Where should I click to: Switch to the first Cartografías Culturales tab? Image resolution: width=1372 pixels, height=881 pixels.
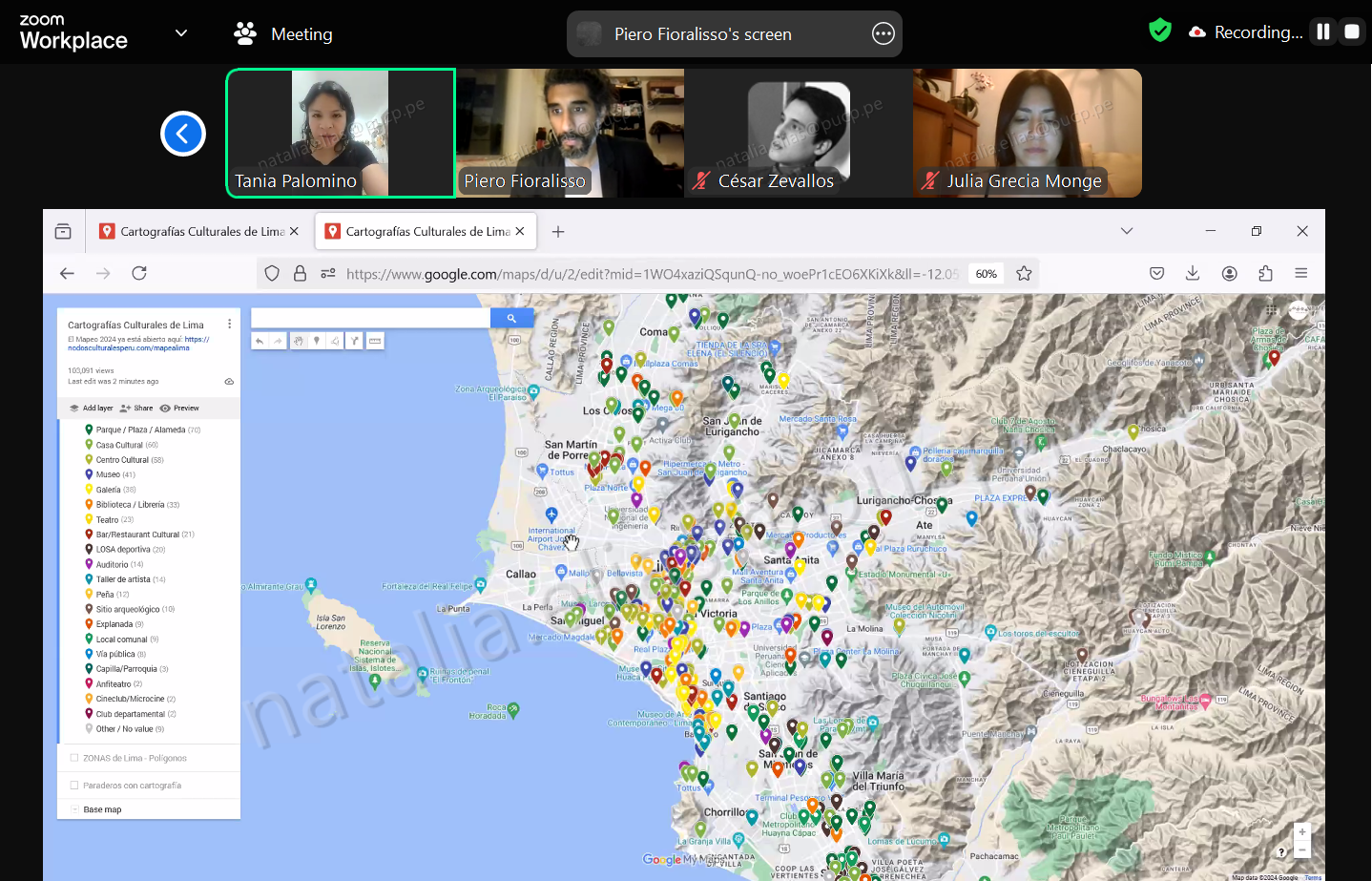pos(201,231)
